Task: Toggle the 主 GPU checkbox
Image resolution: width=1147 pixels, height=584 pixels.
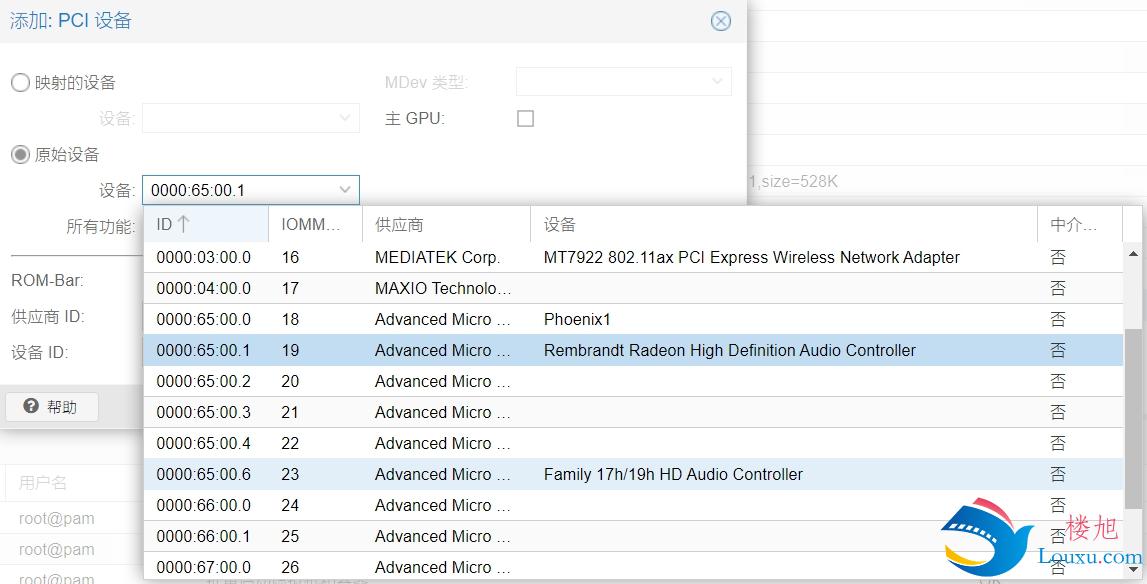Action: click(525, 119)
